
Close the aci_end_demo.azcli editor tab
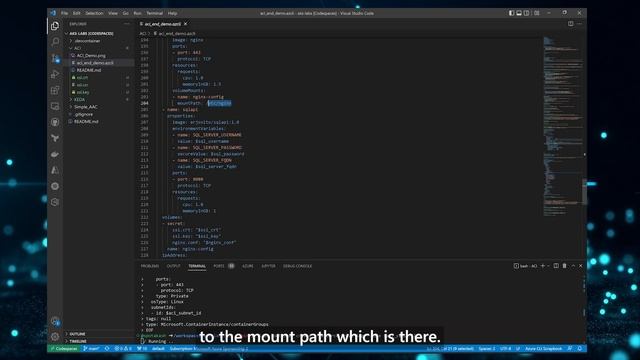(186, 24)
